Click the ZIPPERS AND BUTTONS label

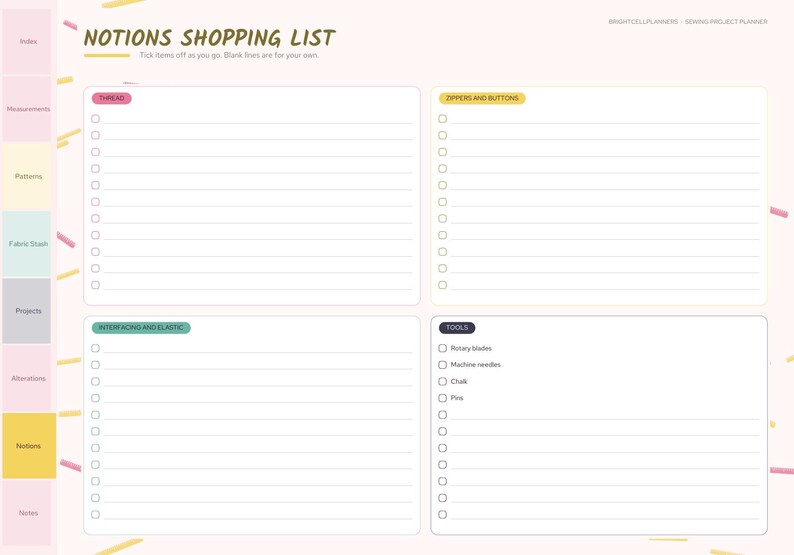(482, 98)
